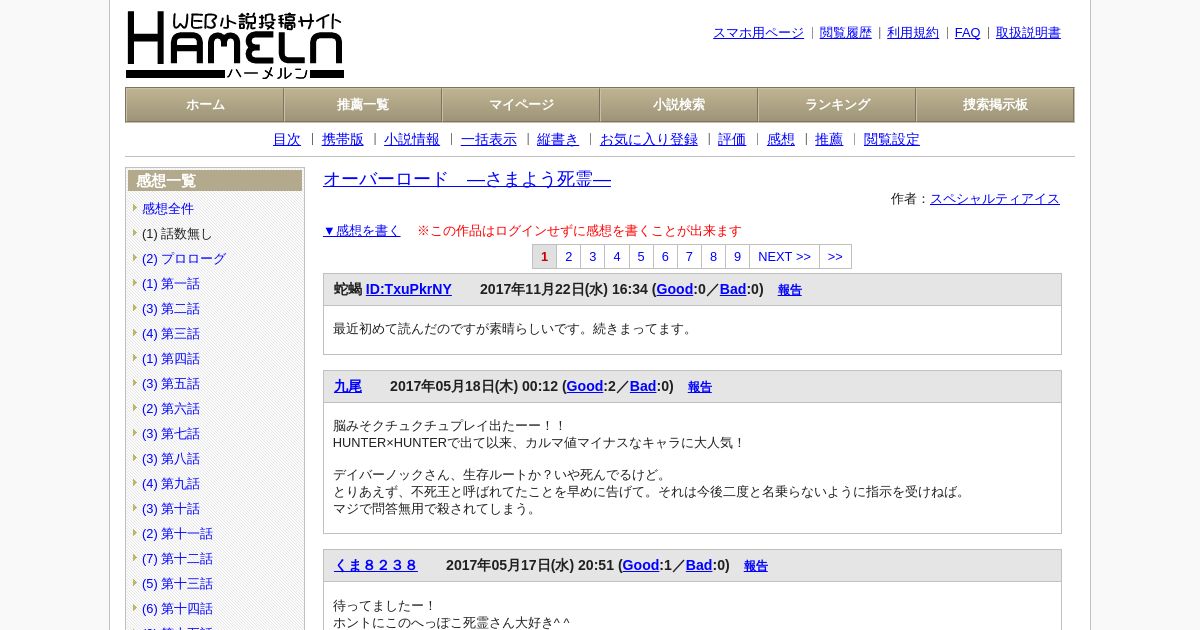This screenshot has height=630, width=1200.
Task: Open 閲覧設定 in sub-menu
Action: [x=892, y=140]
